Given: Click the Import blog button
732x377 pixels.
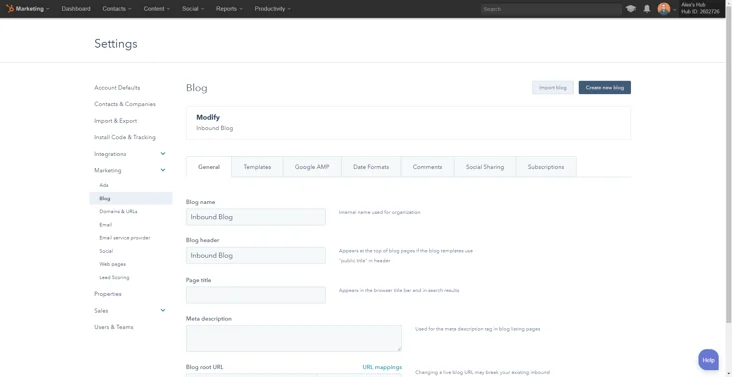Looking at the screenshot, I should point(553,88).
